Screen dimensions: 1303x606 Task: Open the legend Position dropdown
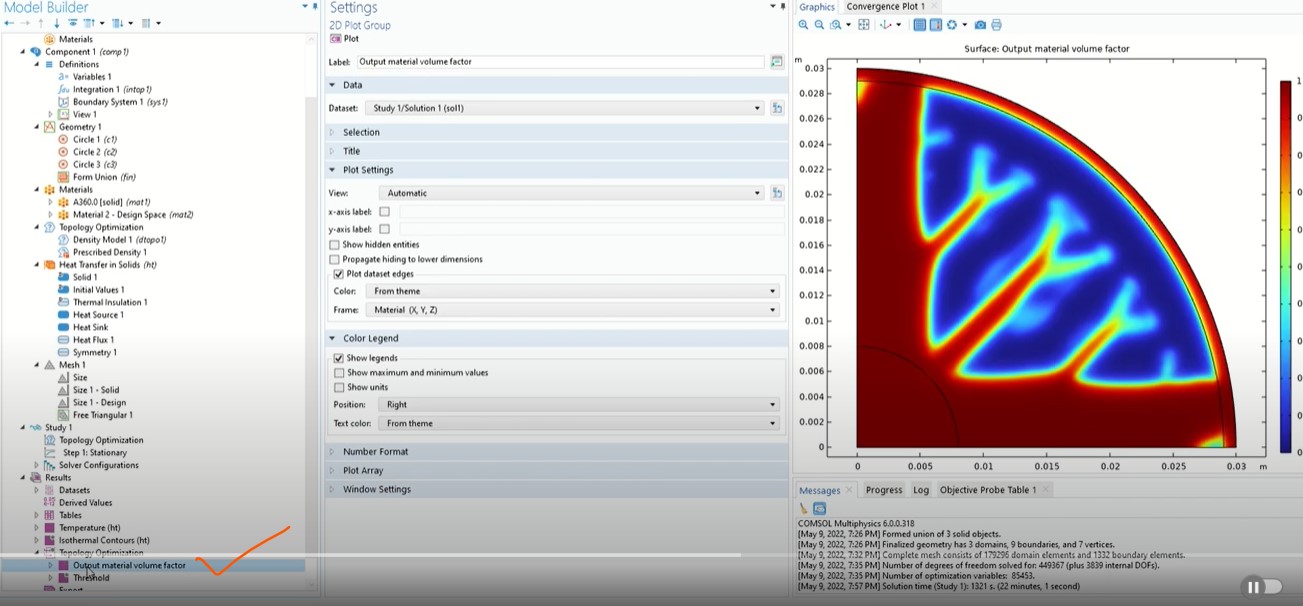(x=579, y=405)
